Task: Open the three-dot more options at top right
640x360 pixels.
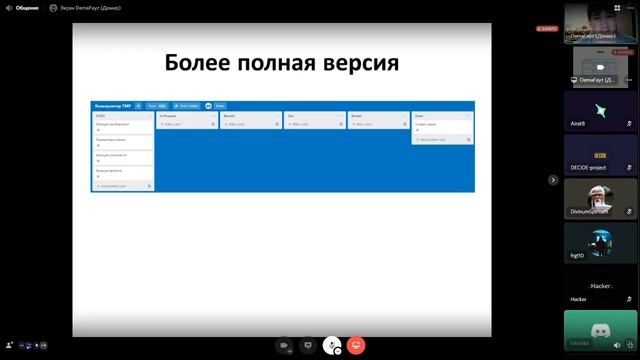Action: 630,8
